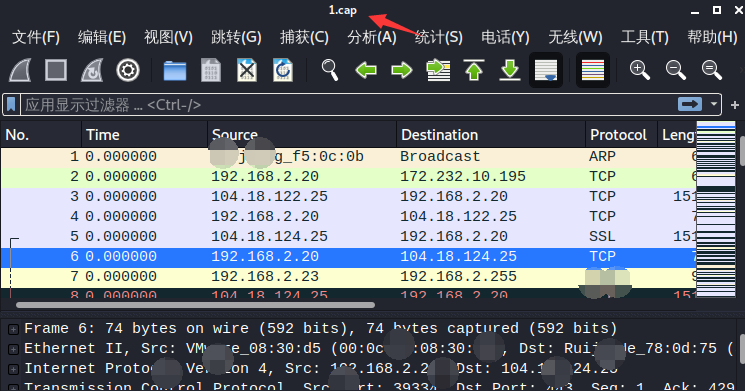Expand Internet Protocol Version 4 node
745x391 pixels.
(x=13, y=369)
